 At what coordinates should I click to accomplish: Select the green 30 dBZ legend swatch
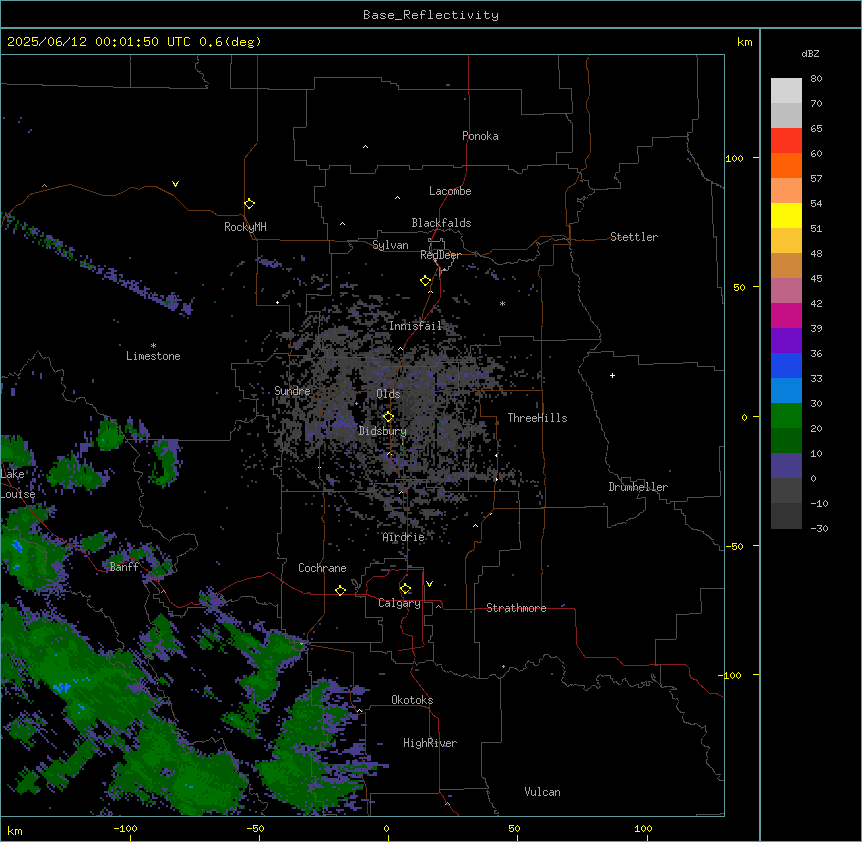coord(786,416)
